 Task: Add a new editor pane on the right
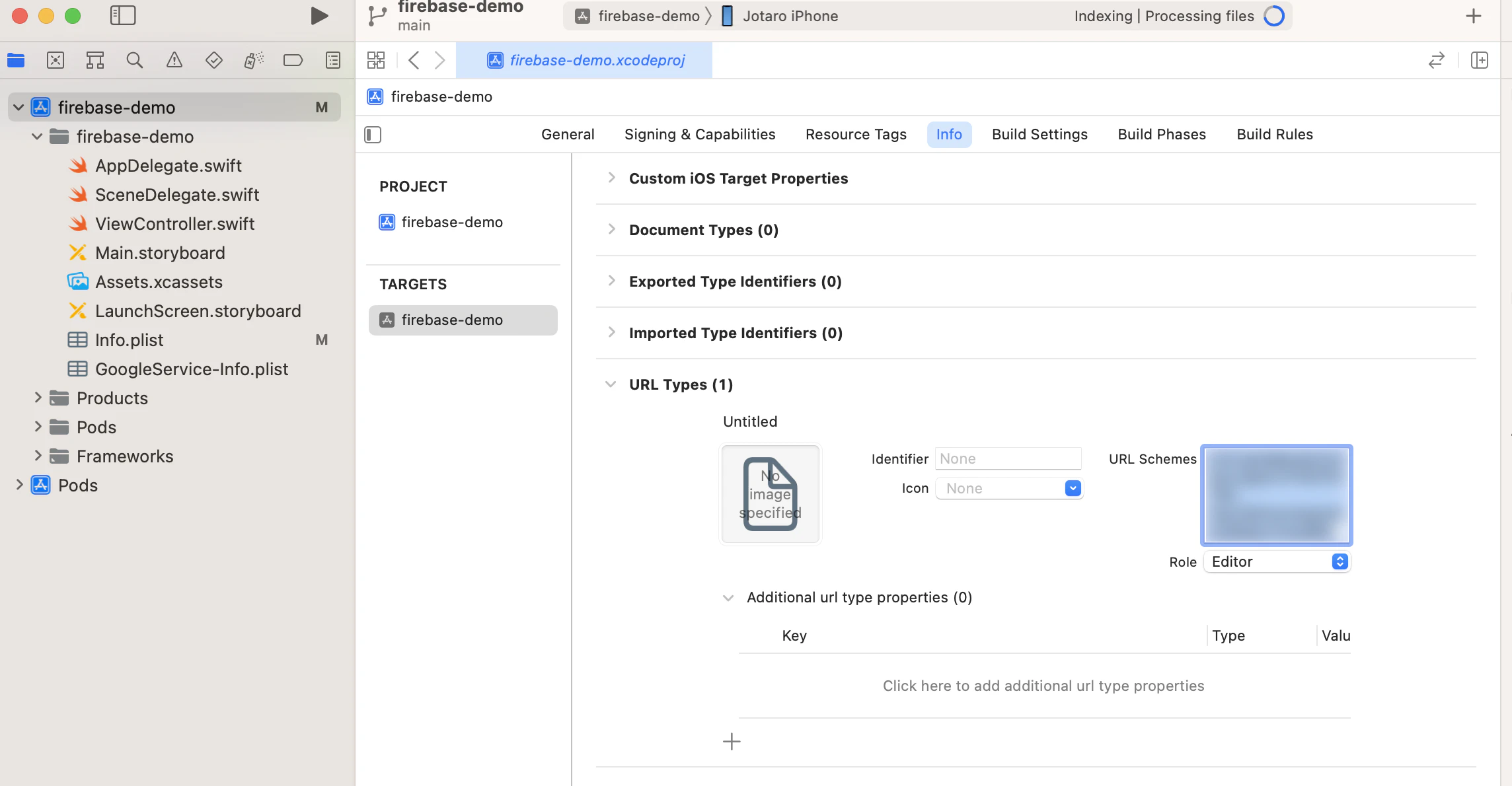pyautogui.click(x=1480, y=60)
